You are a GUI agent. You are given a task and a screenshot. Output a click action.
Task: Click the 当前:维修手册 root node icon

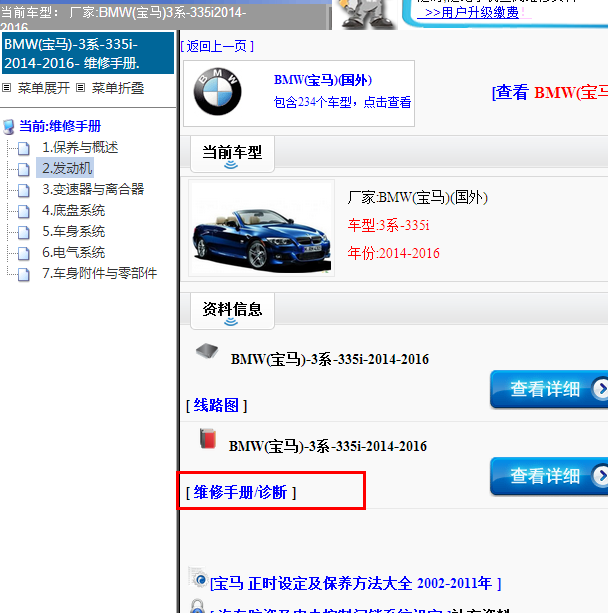[x=9, y=127]
